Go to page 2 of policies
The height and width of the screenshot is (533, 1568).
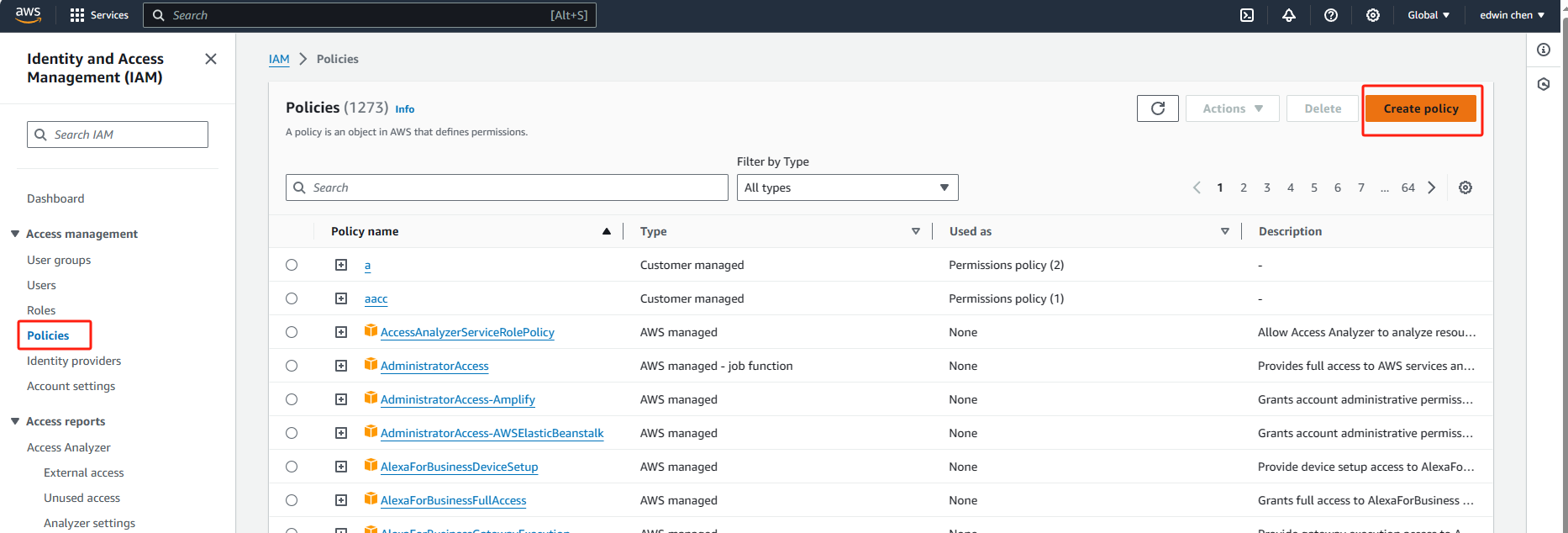[1244, 187]
